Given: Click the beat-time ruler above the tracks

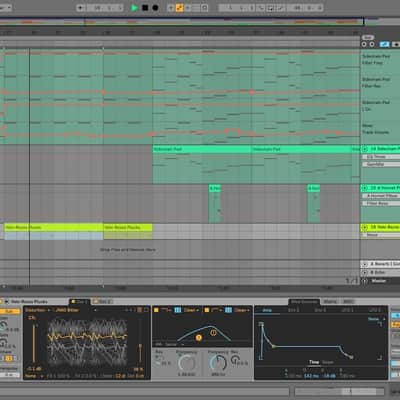Looking at the screenshot, I should point(180,33).
